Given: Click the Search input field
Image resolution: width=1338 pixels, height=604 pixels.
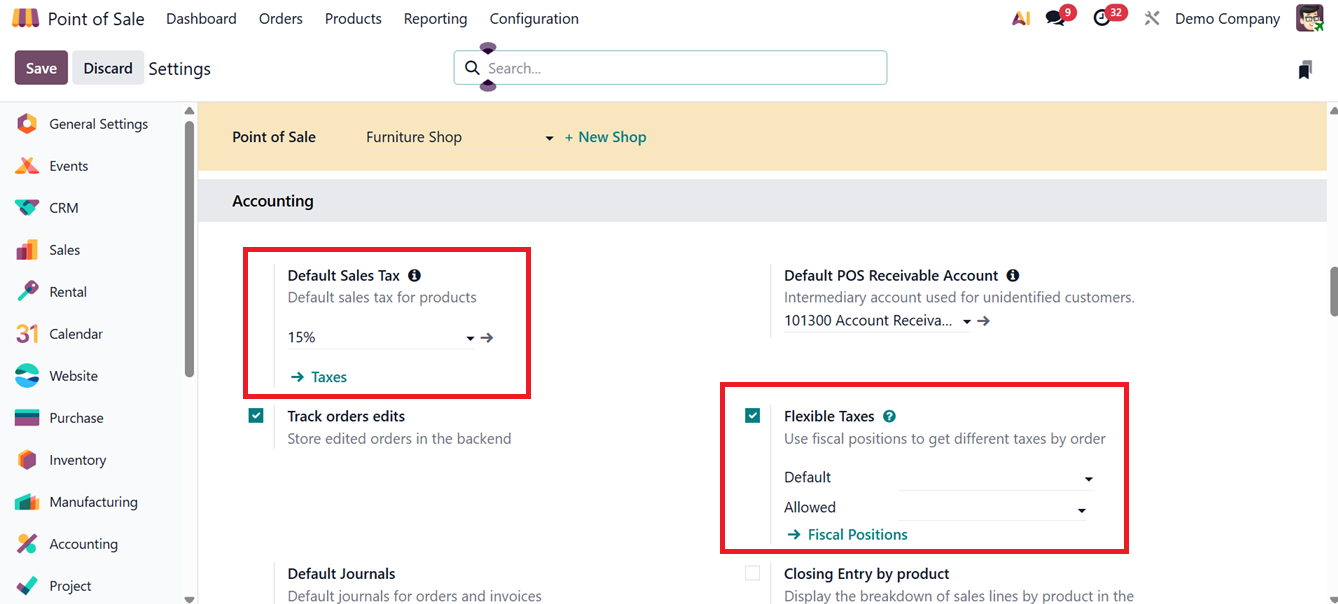Looking at the screenshot, I should click(680, 68).
